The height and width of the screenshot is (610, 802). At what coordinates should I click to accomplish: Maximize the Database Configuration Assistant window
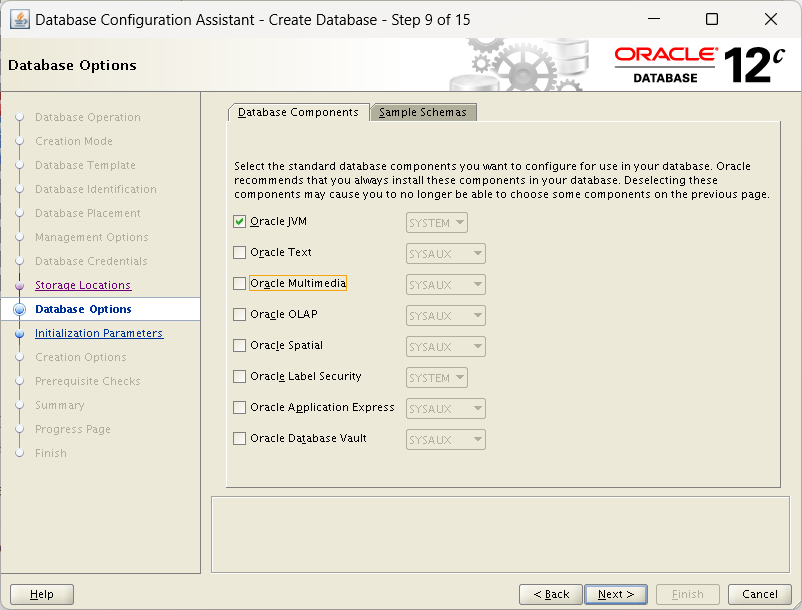click(x=712, y=19)
